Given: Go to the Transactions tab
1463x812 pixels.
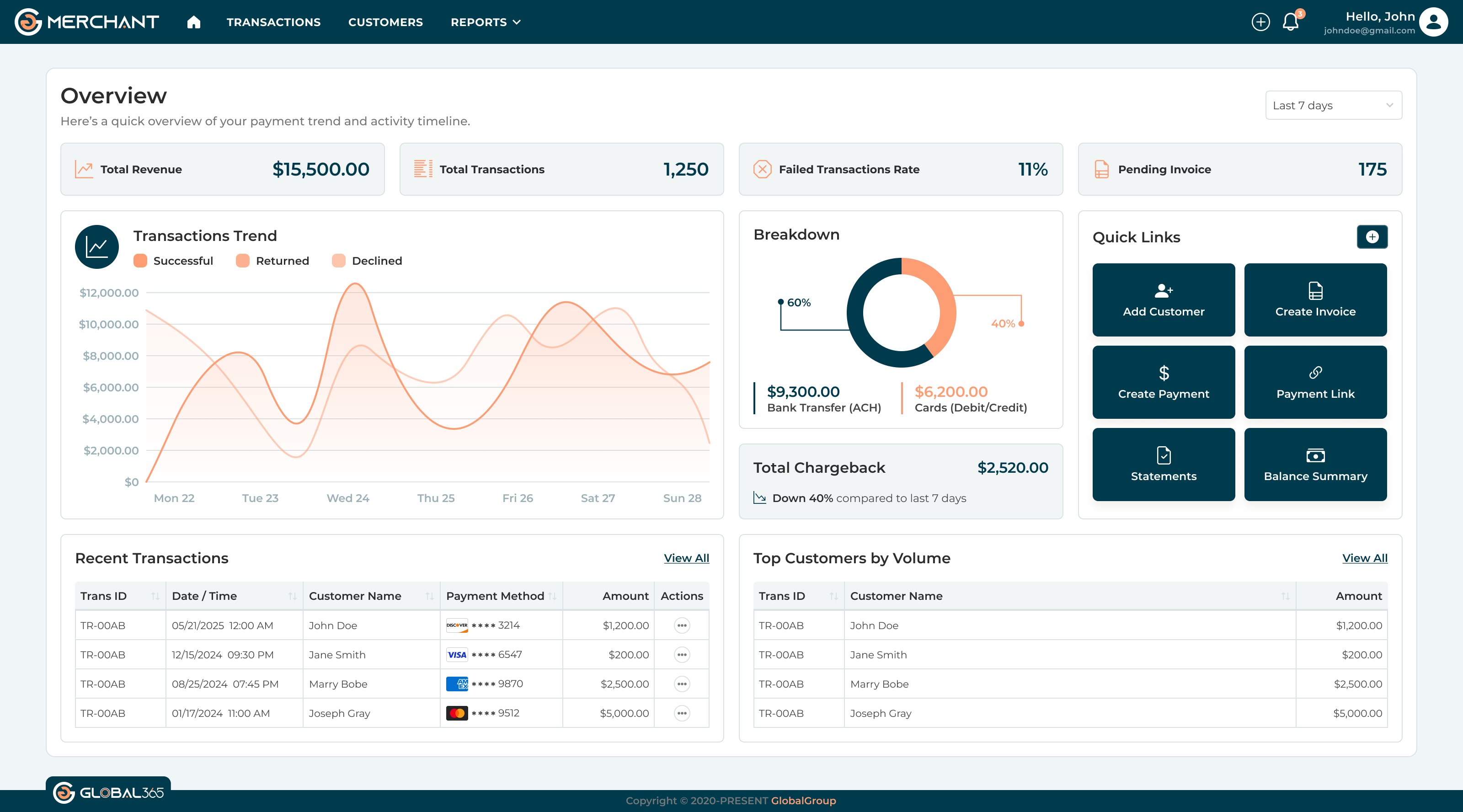Looking at the screenshot, I should coord(273,22).
